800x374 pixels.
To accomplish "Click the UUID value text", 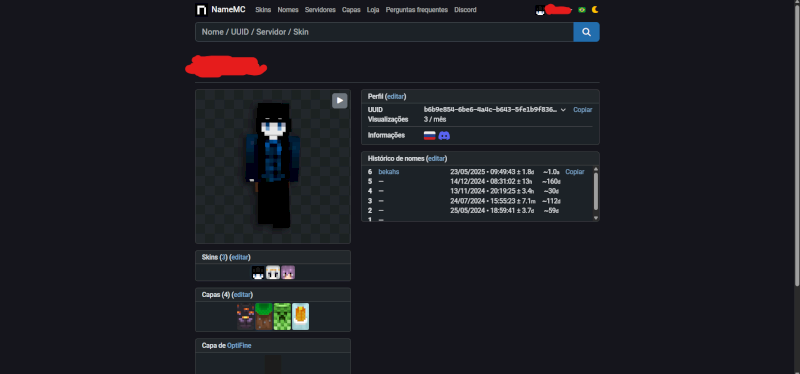I will pyautogui.click(x=490, y=110).
